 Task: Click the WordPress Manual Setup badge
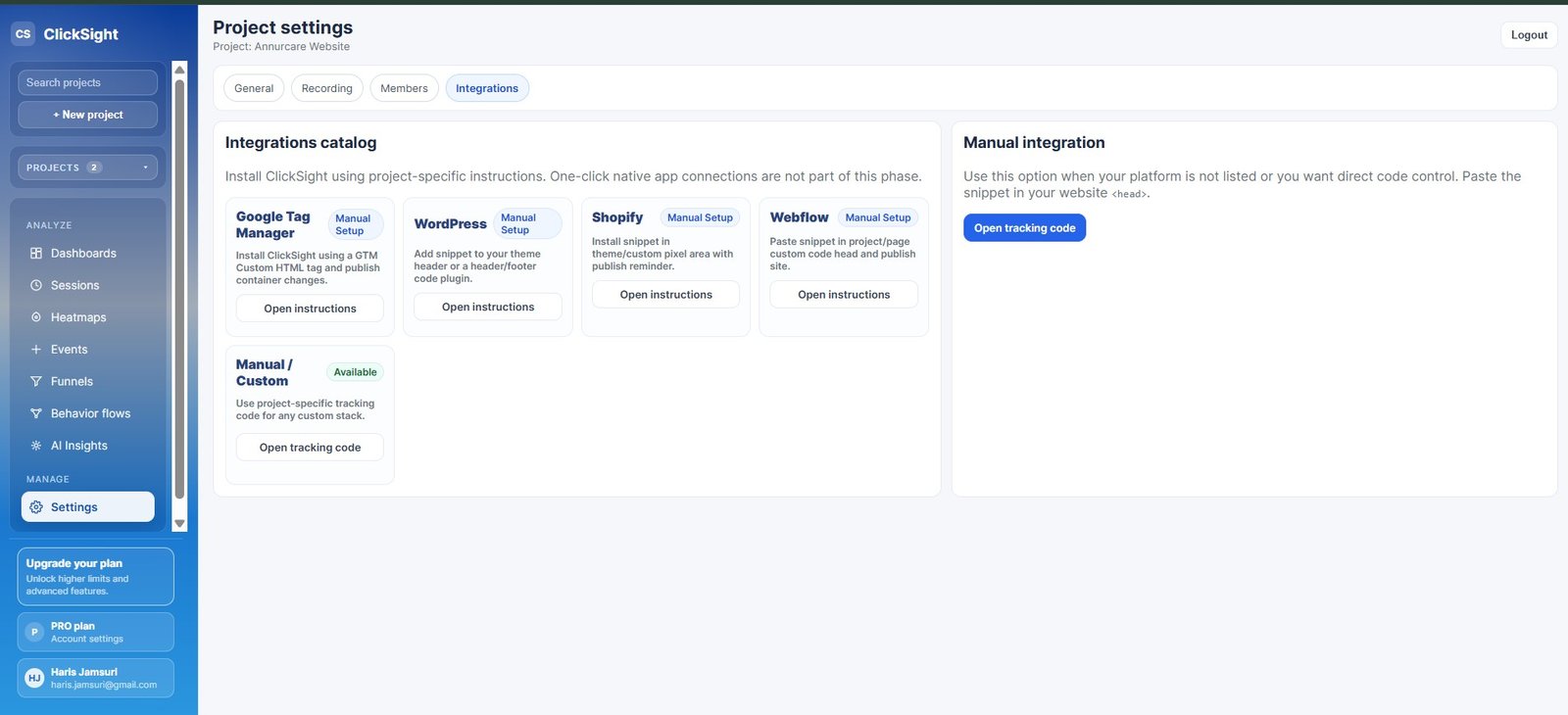pos(528,223)
